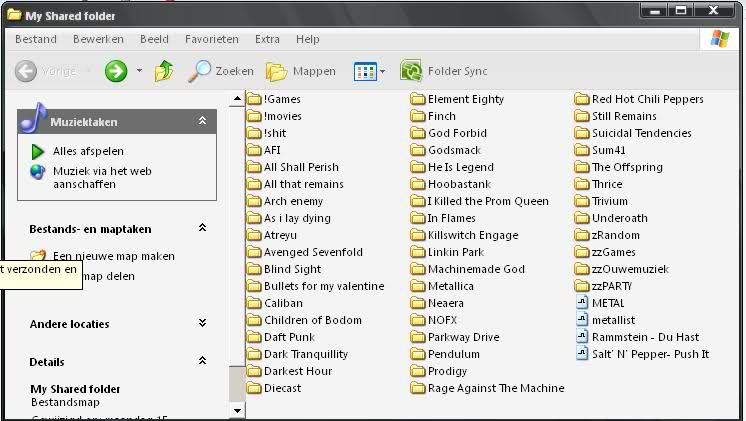
Task: Select the METAL playlist file
Action: pyautogui.click(x=583, y=303)
